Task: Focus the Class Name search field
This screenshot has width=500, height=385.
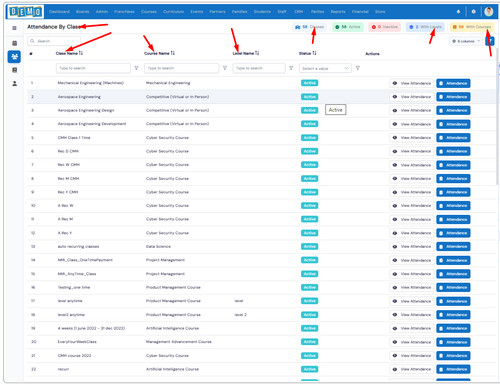Action: pyautogui.click(x=93, y=68)
